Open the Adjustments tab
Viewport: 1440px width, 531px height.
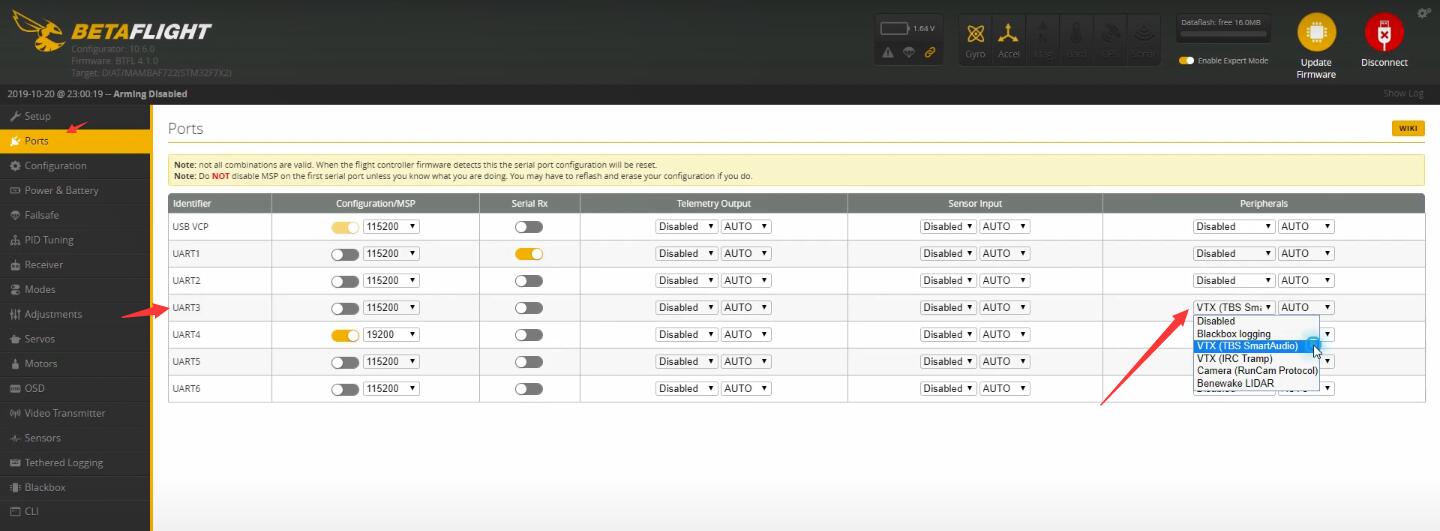tap(76, 314)
